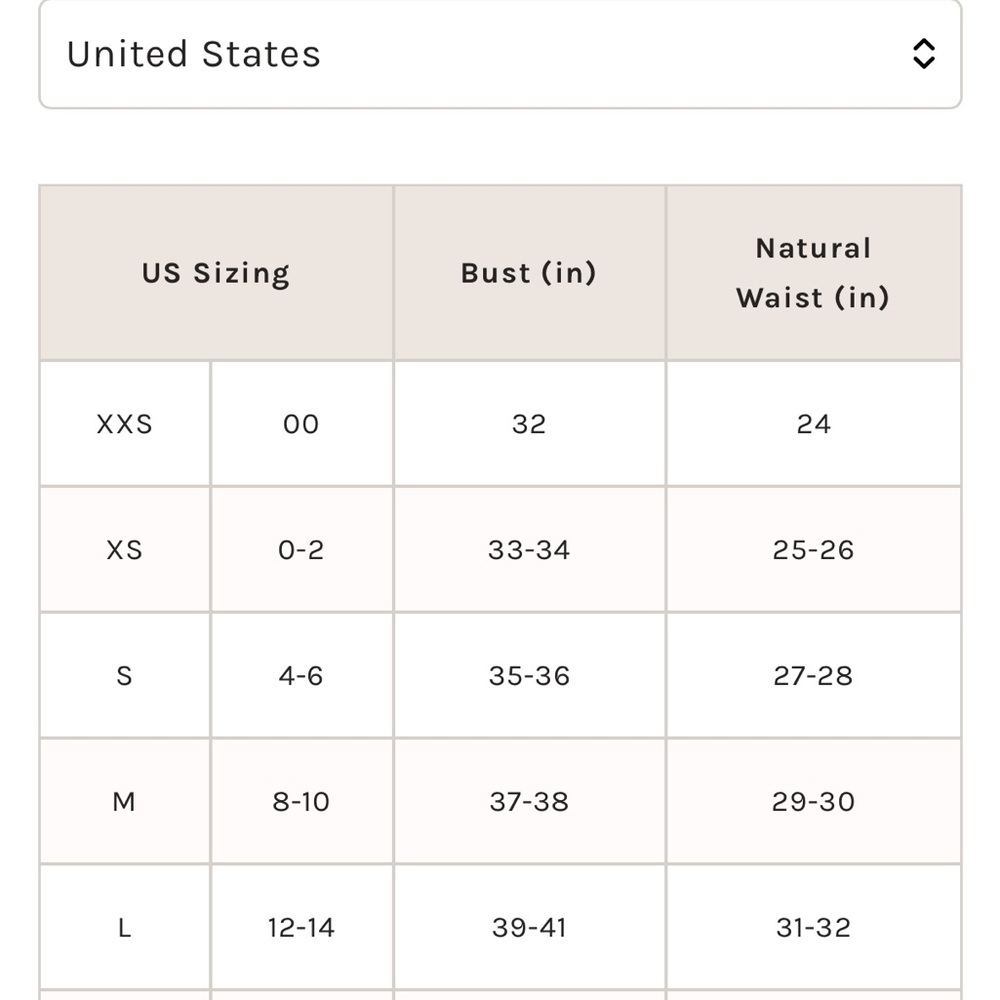
Task: Click the Natural Waist (in) header
Action: (x=813, y=273)
